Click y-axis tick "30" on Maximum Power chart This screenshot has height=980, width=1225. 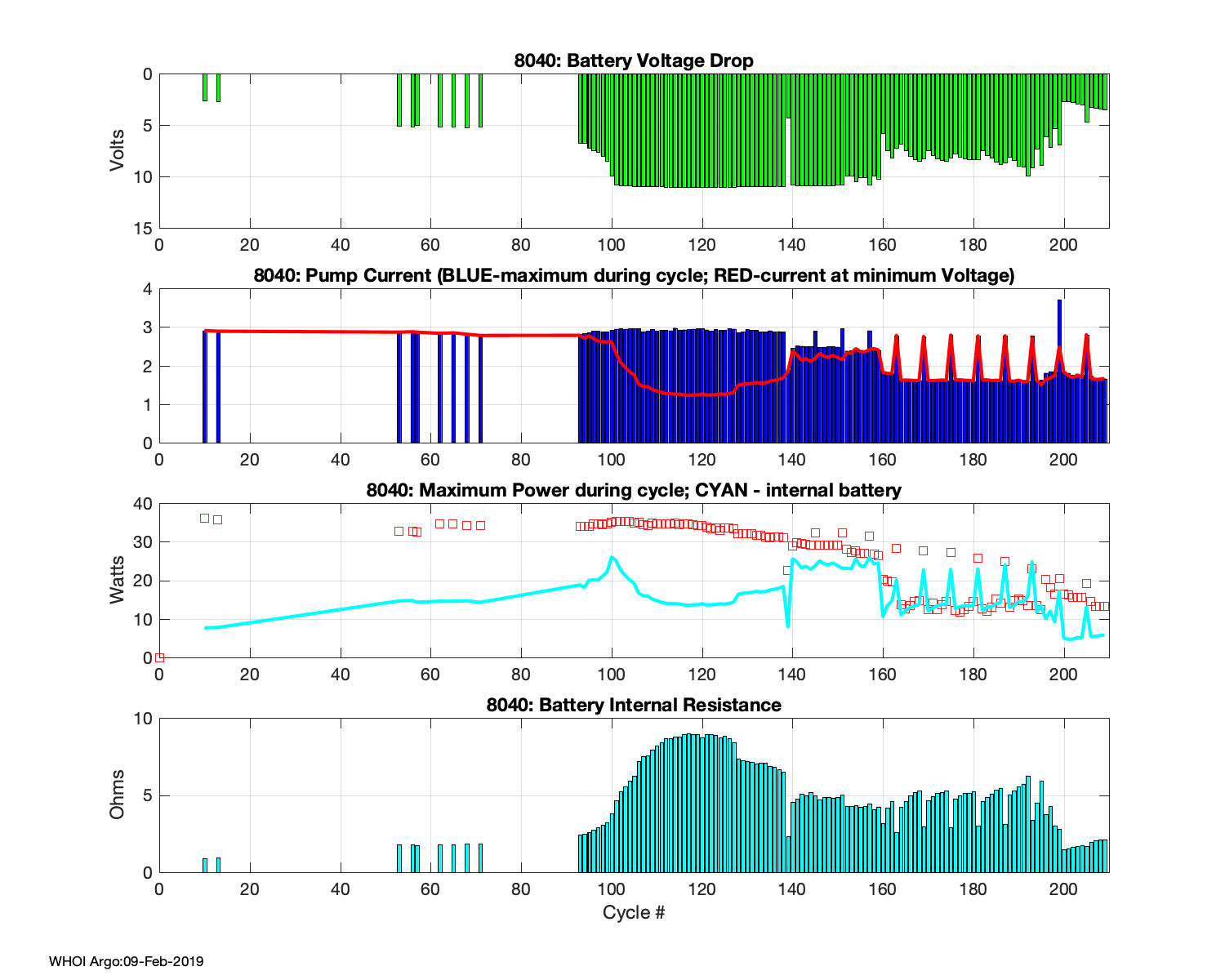coord(145,542)
